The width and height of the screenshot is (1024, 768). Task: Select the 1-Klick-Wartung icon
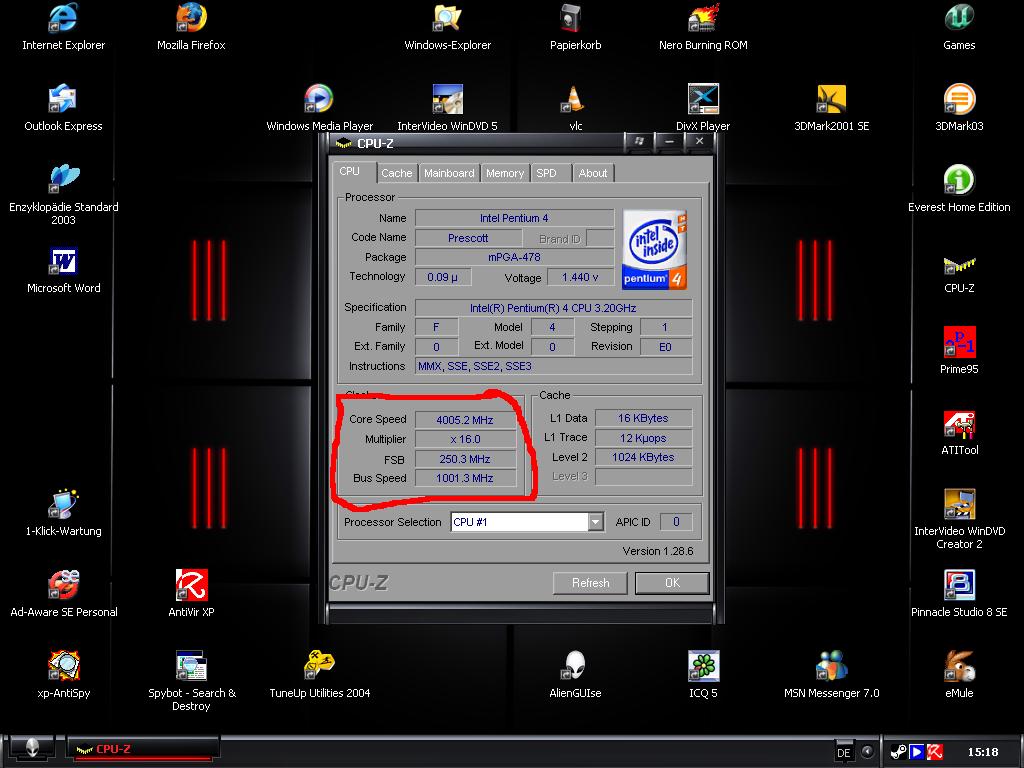(63, 504)
